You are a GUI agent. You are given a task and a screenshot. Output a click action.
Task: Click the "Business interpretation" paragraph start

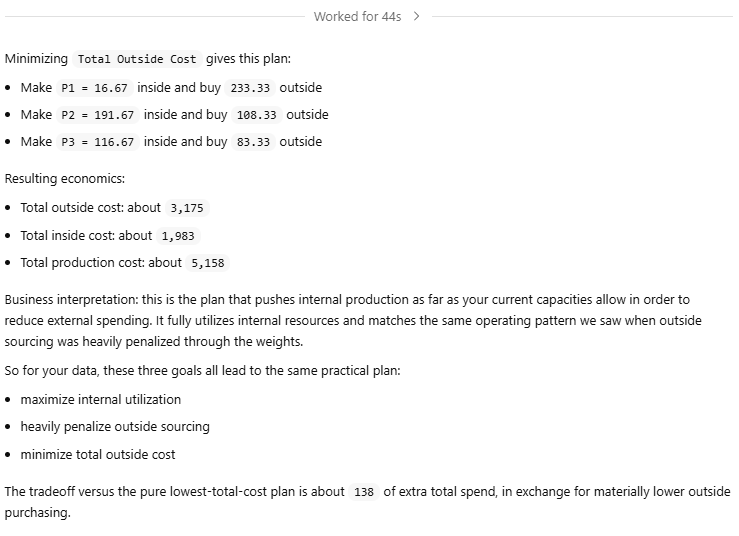[64, 299]
